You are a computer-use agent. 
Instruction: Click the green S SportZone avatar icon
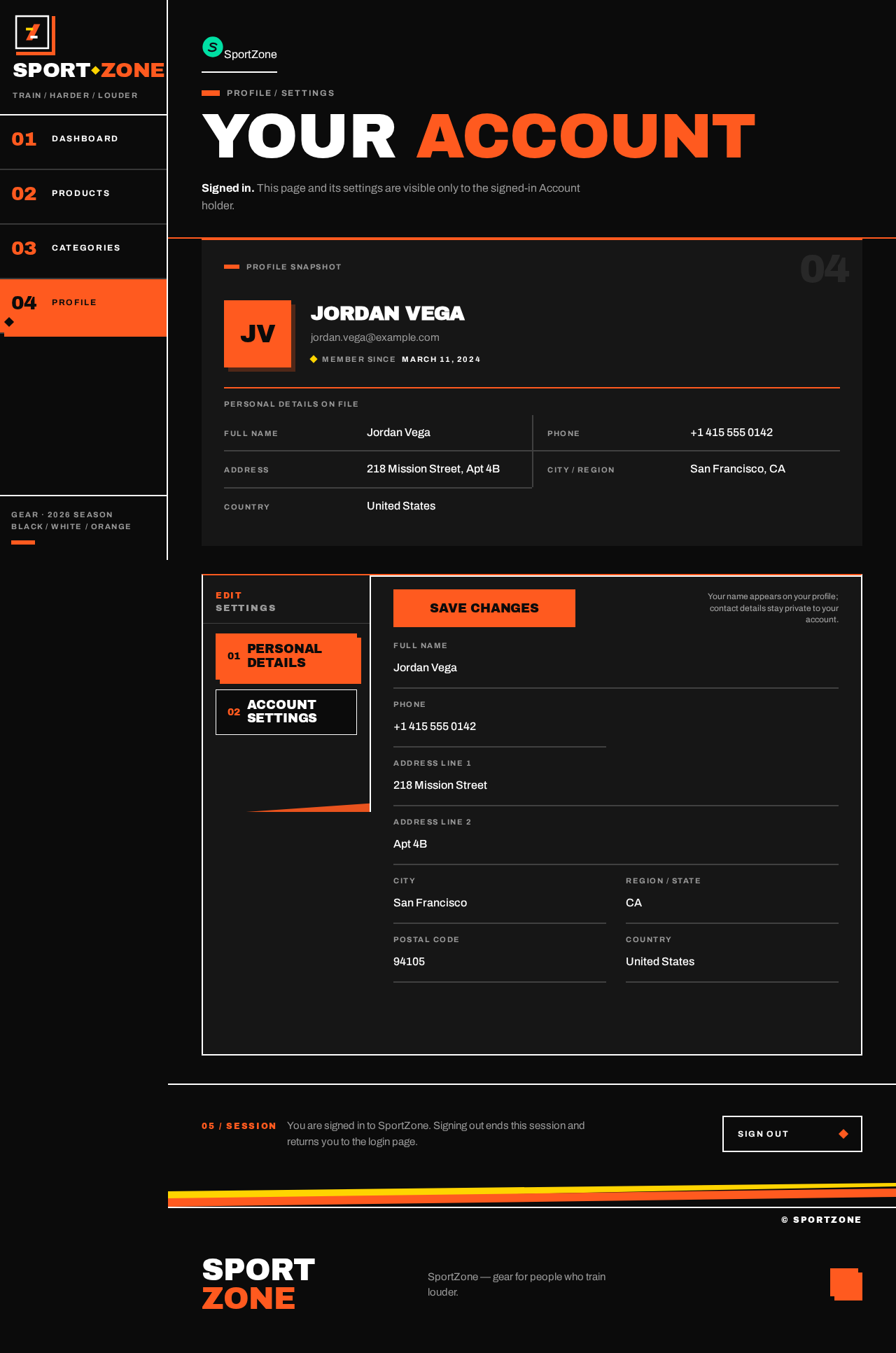tap(213, 47)
